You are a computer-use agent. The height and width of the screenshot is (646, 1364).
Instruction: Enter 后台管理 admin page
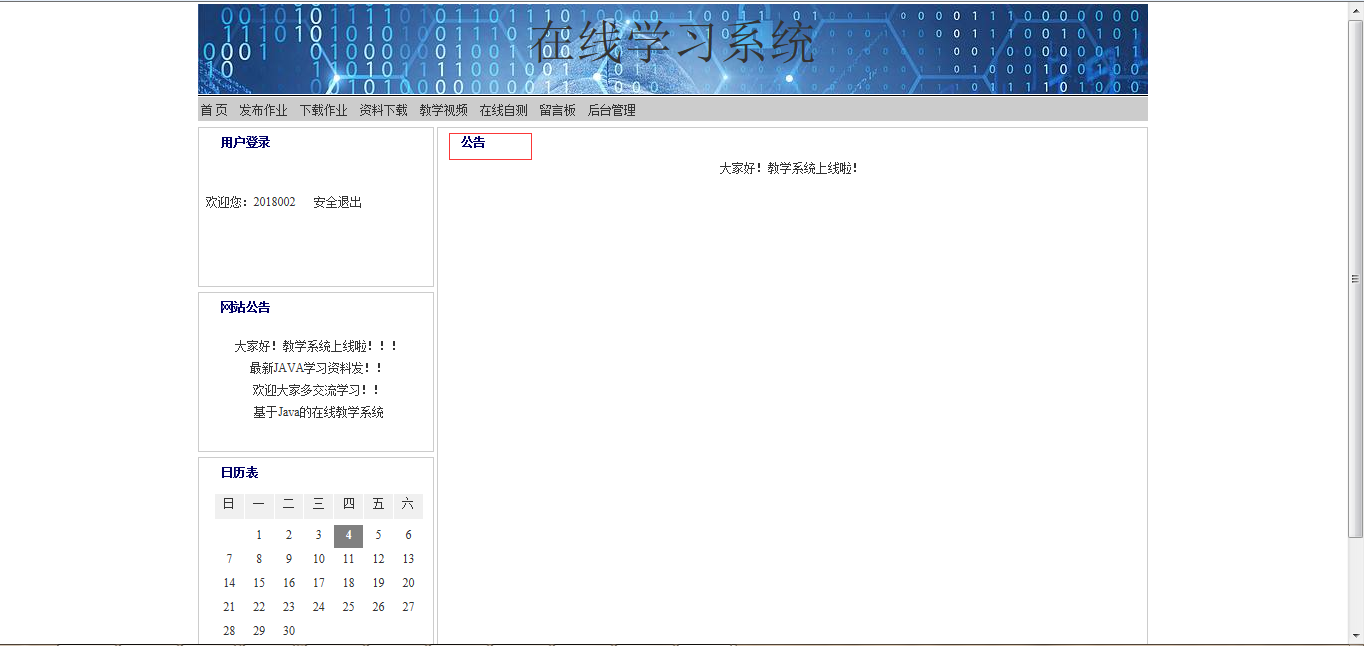coord(611,110)
